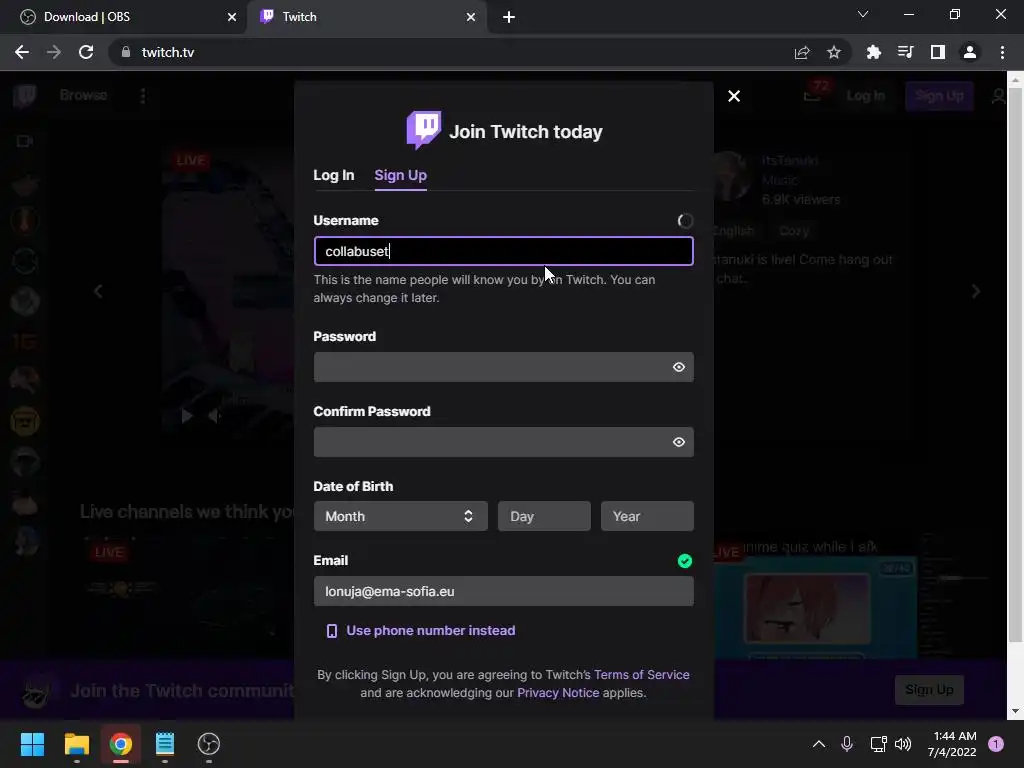
Task: Switch to the Download | OBS browser tab
Action: [x=124, y=17]
